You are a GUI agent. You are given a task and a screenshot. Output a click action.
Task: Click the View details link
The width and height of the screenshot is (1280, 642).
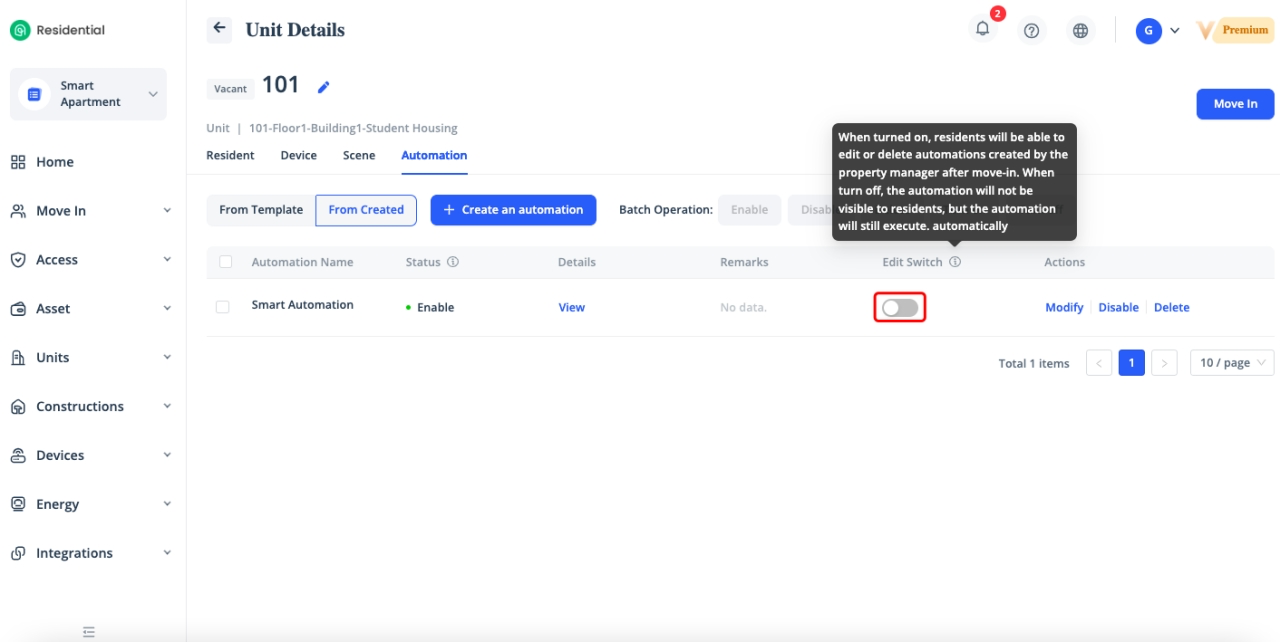(x=571, y=308)
